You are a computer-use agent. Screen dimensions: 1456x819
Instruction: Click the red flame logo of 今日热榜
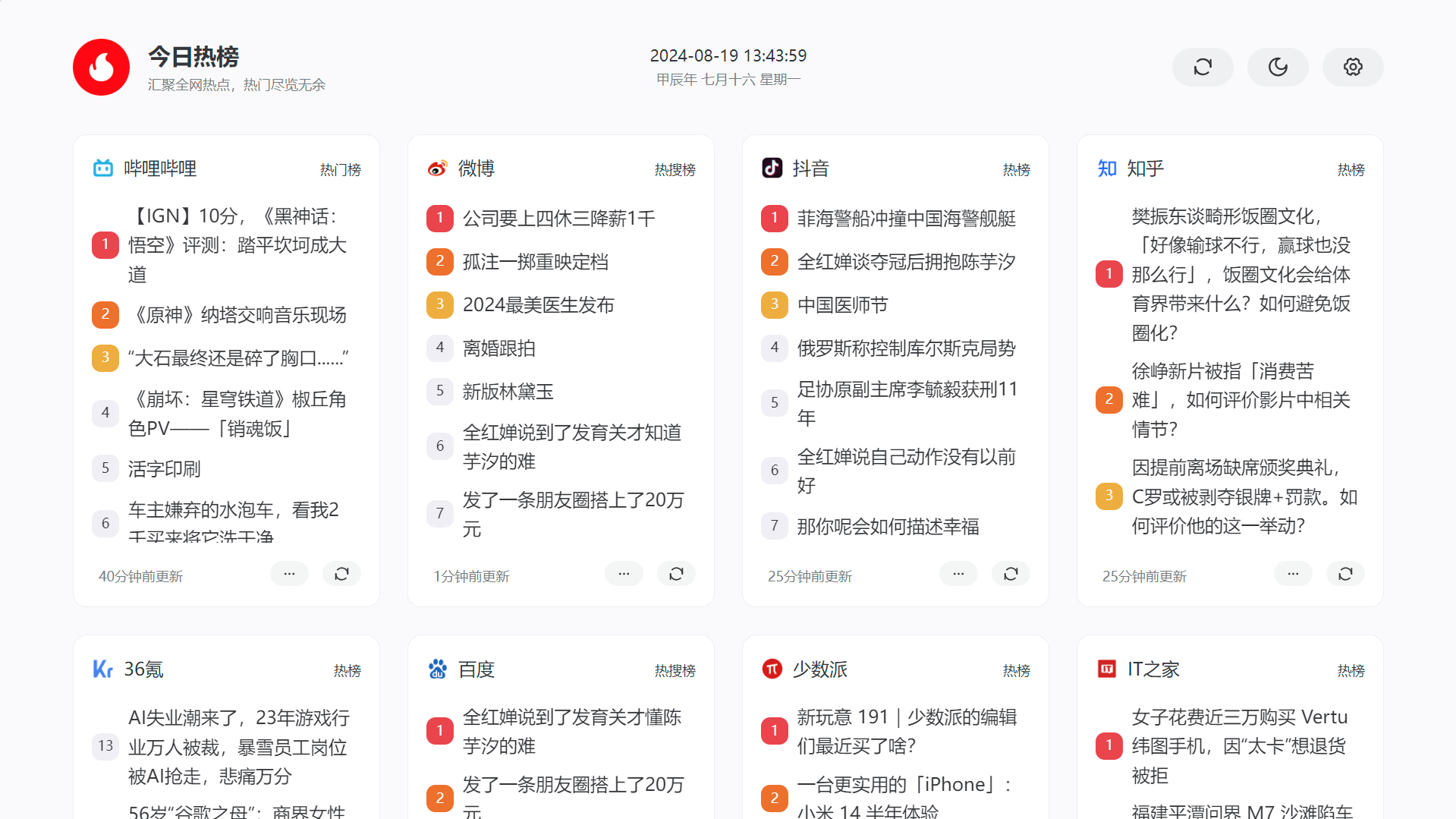pos(101,68)
